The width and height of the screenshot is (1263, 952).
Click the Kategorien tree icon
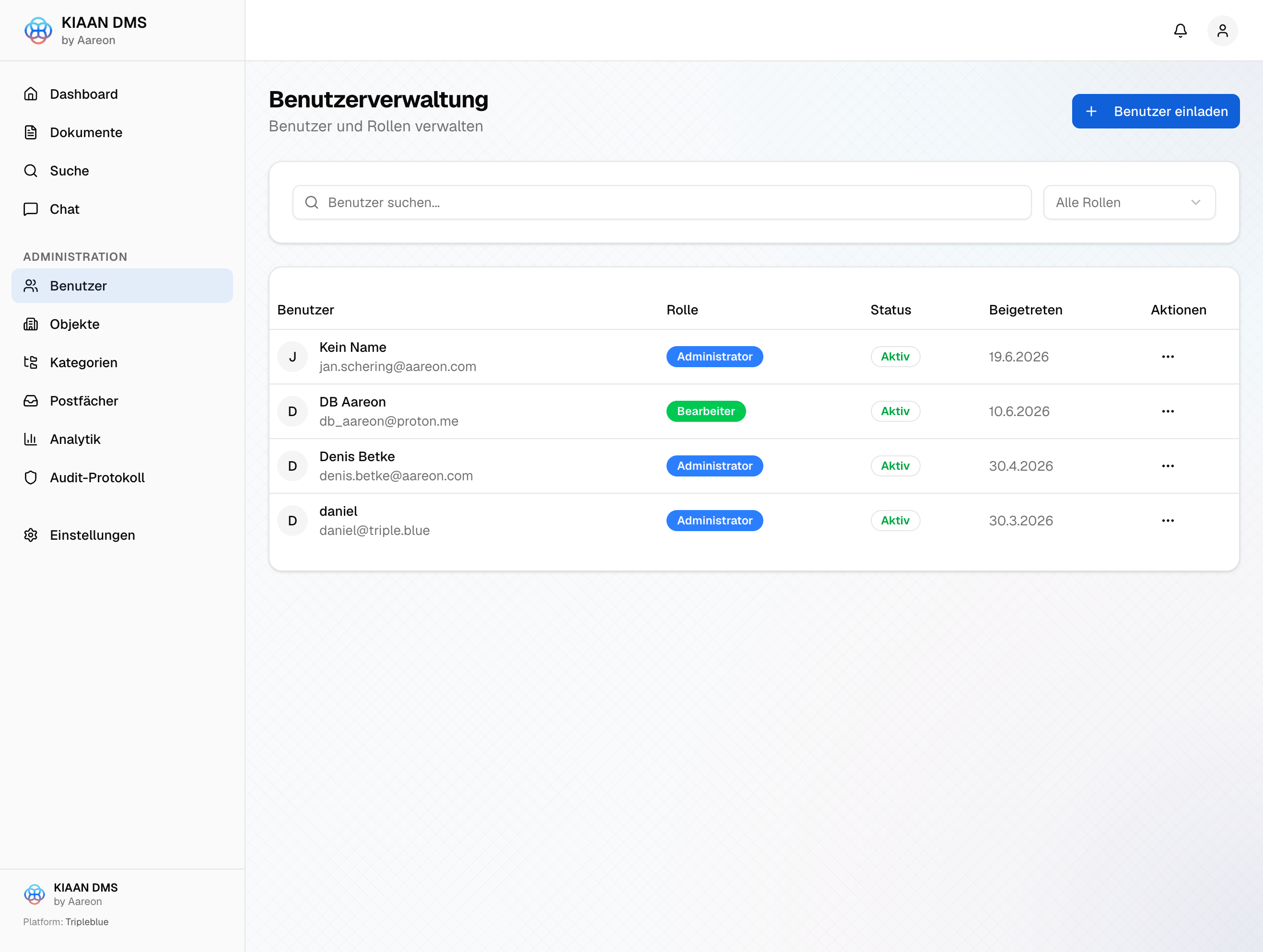coord(31,362)
